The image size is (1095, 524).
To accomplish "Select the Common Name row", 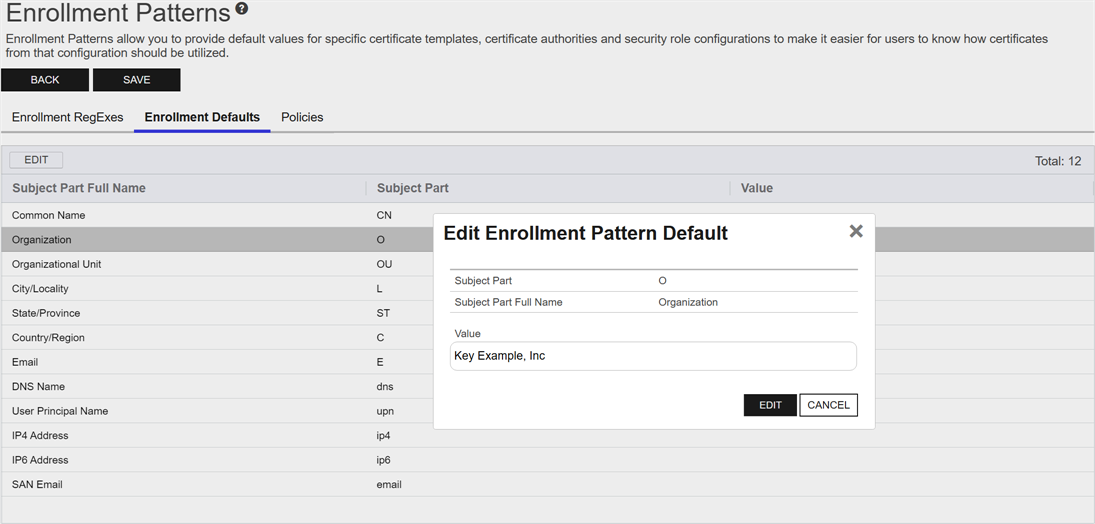I will click(x=200, y=215).
